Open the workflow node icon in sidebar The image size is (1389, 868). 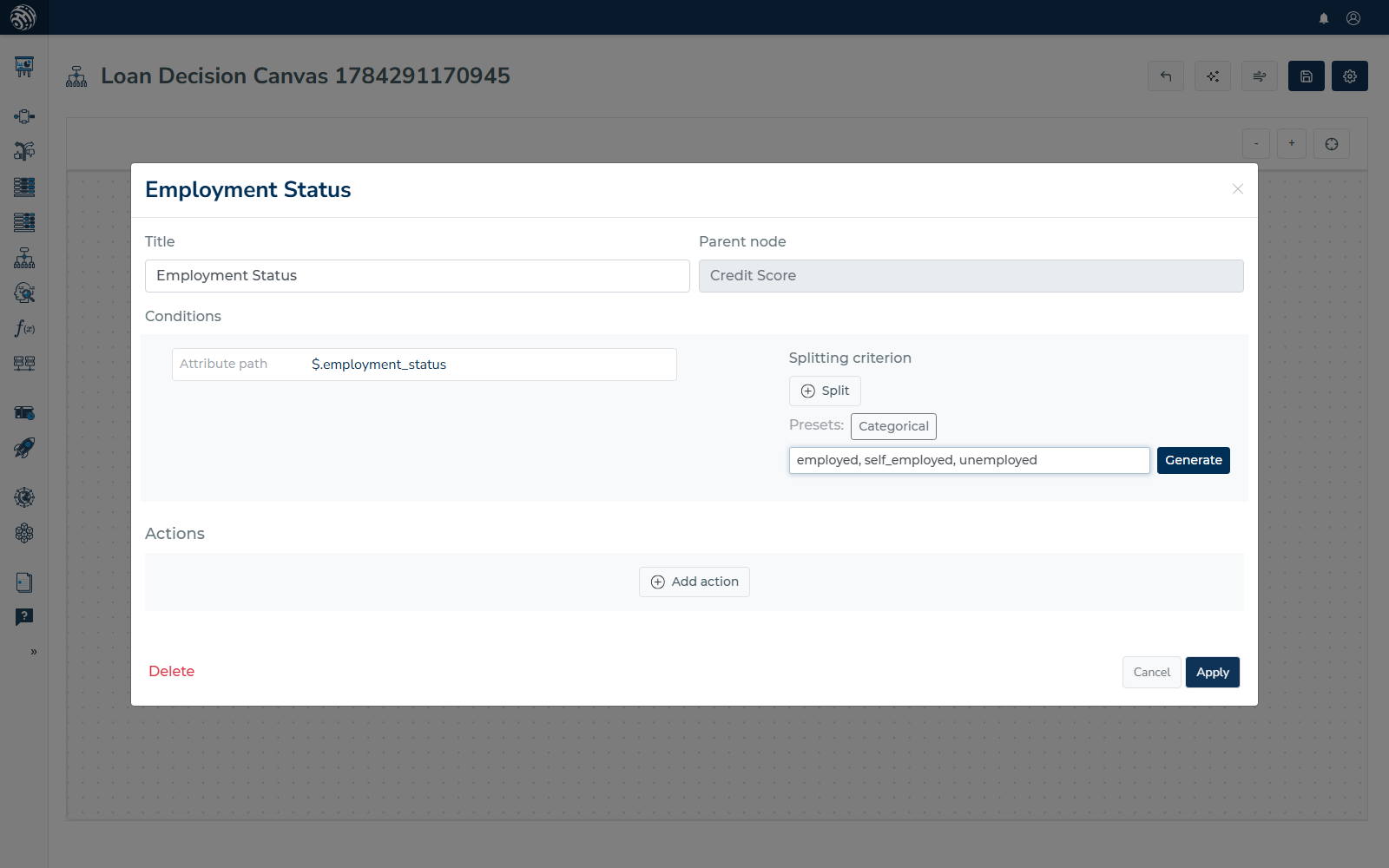(x=24, y=116)
